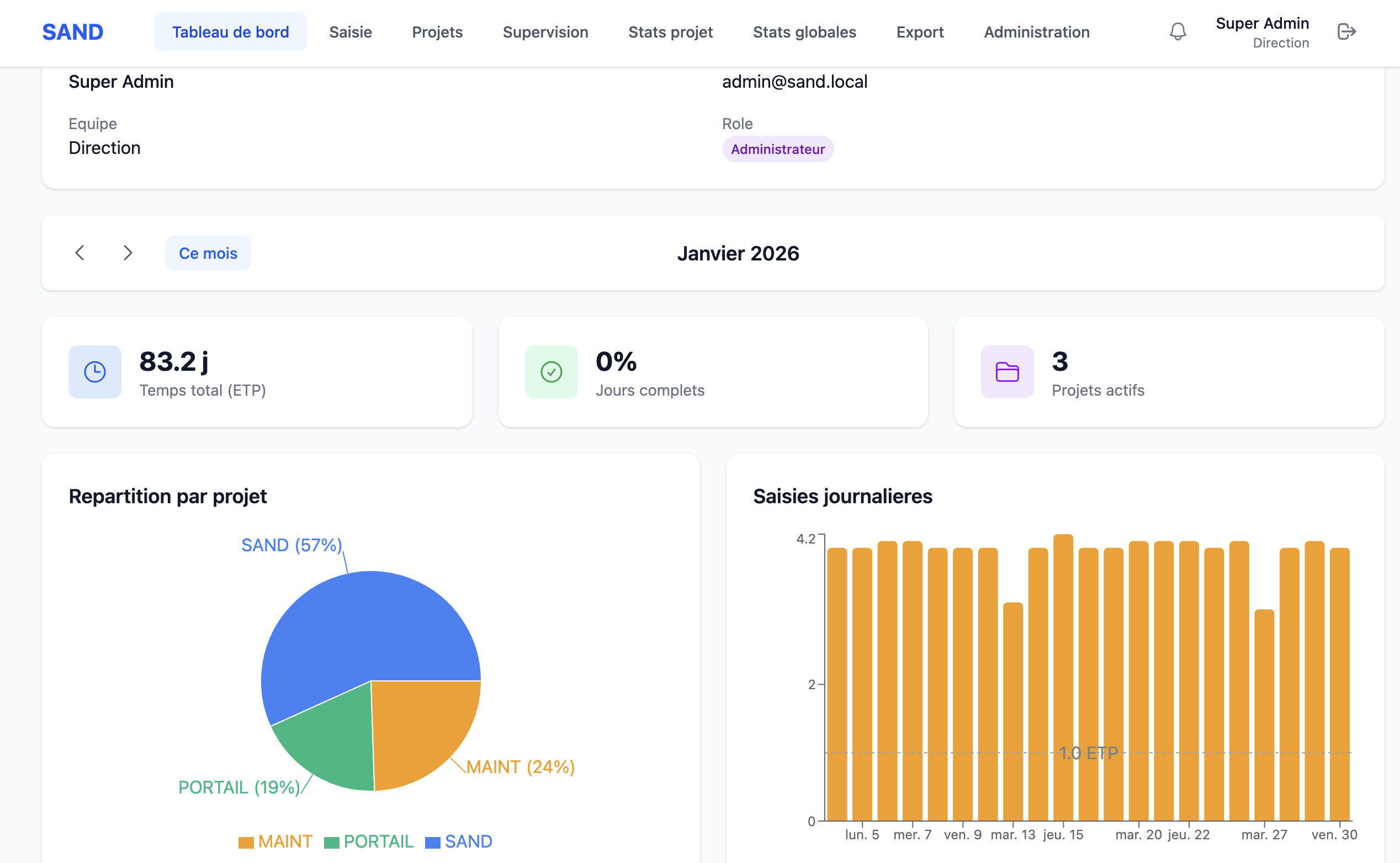Viewport: 1400px width, 863px height.
Task: Navigate to the Export page
Action: pos(919,32)
